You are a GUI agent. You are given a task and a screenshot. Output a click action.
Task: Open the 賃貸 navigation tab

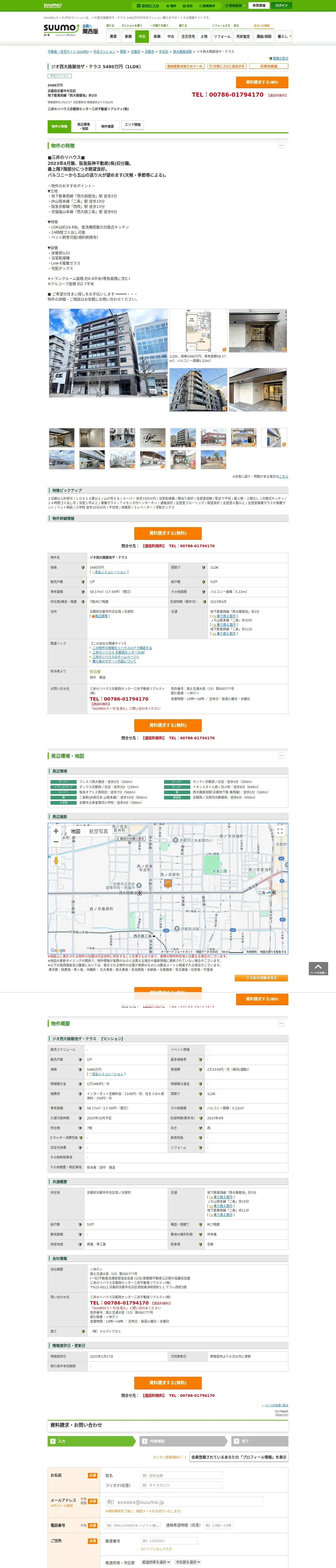tap(113, 37)
